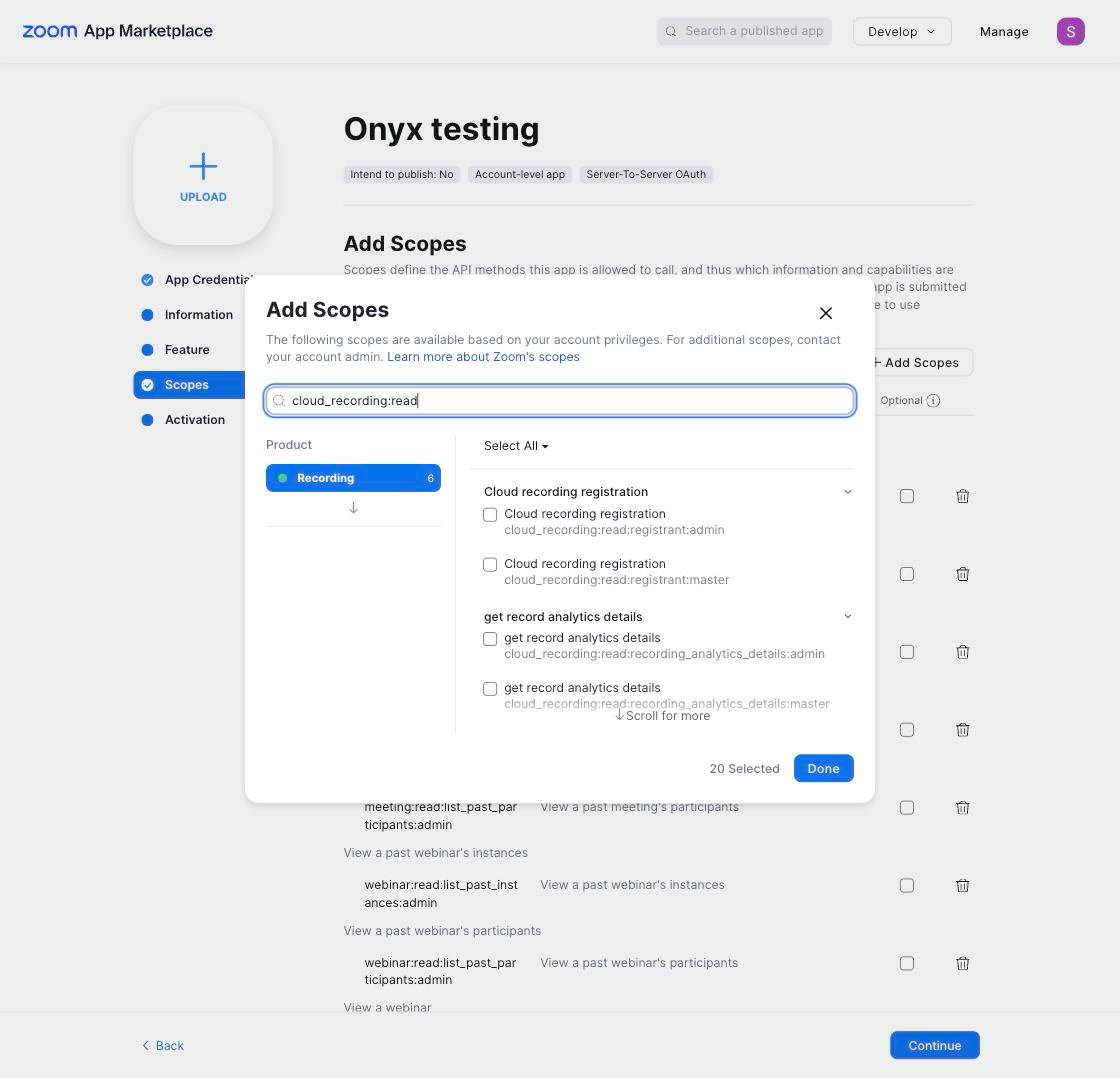Click the Account-level app tag

(x=519, y=174)
